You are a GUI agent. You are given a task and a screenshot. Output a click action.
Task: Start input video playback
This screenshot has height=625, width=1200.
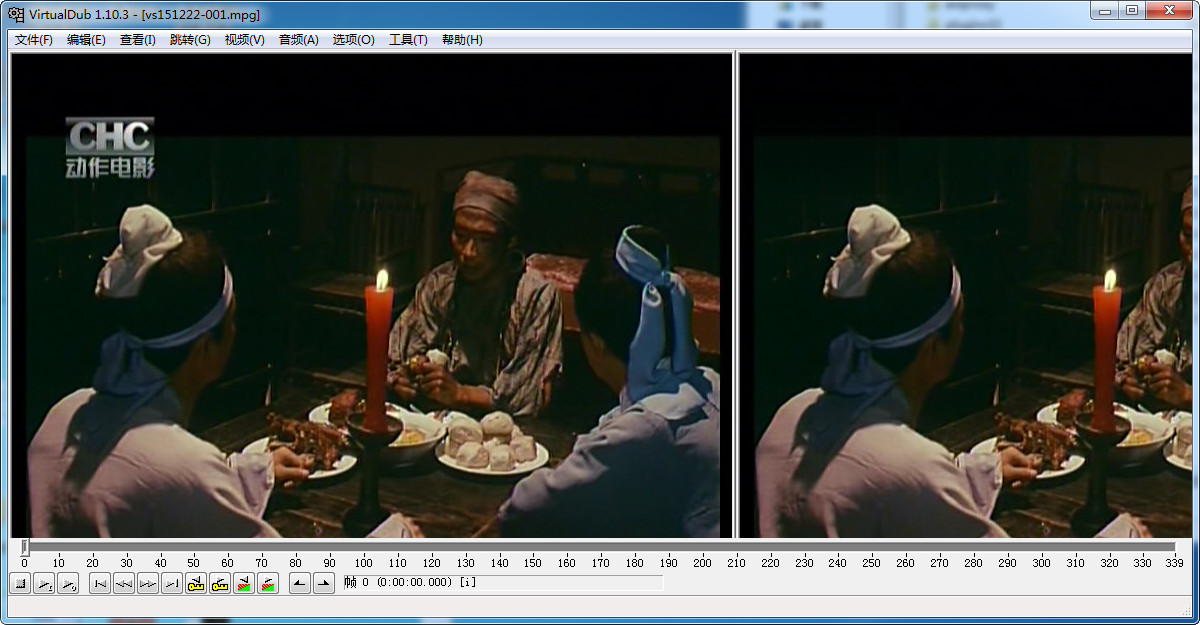pyautogui.click(x=44, y=583)
